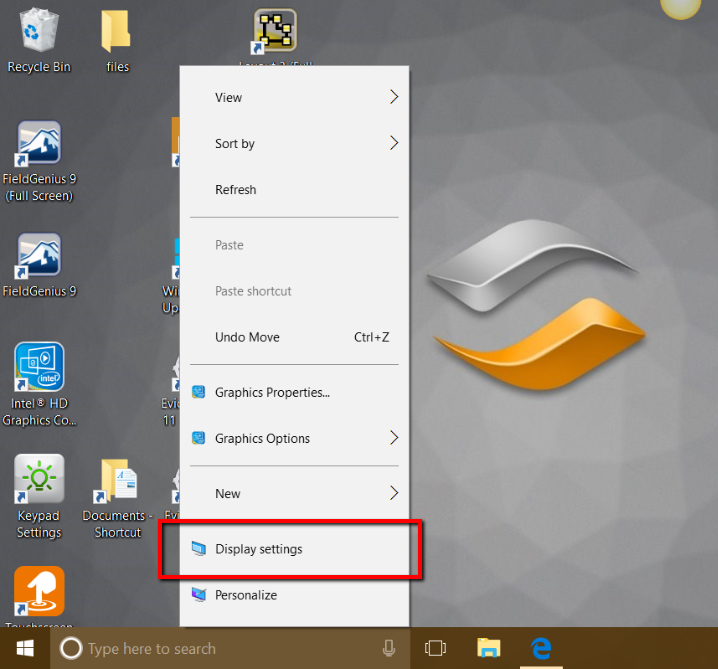Launch Microsoft Edge from the taskbar
718x669 pixels.
click(541, 648)
